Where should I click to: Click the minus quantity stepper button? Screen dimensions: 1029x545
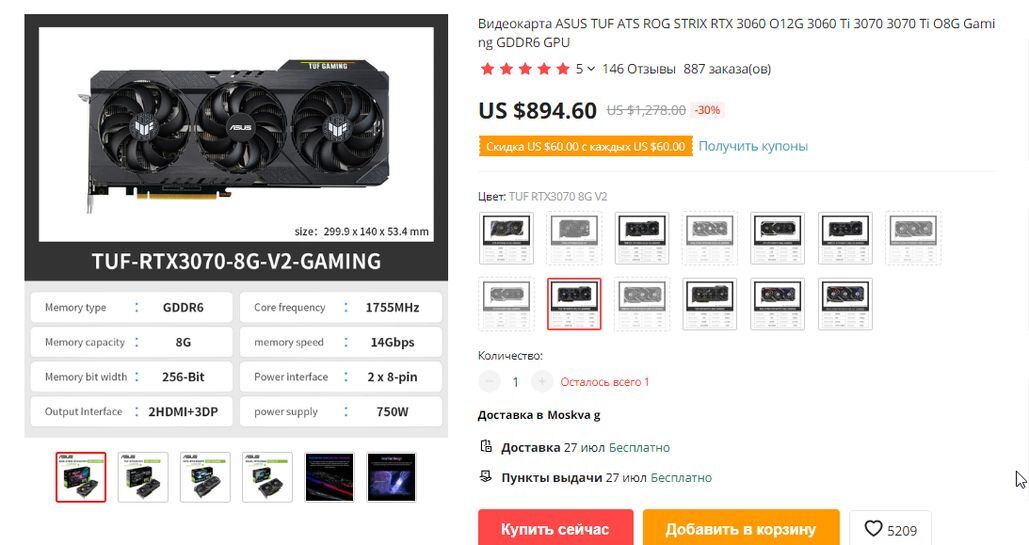tap(489, 382)
